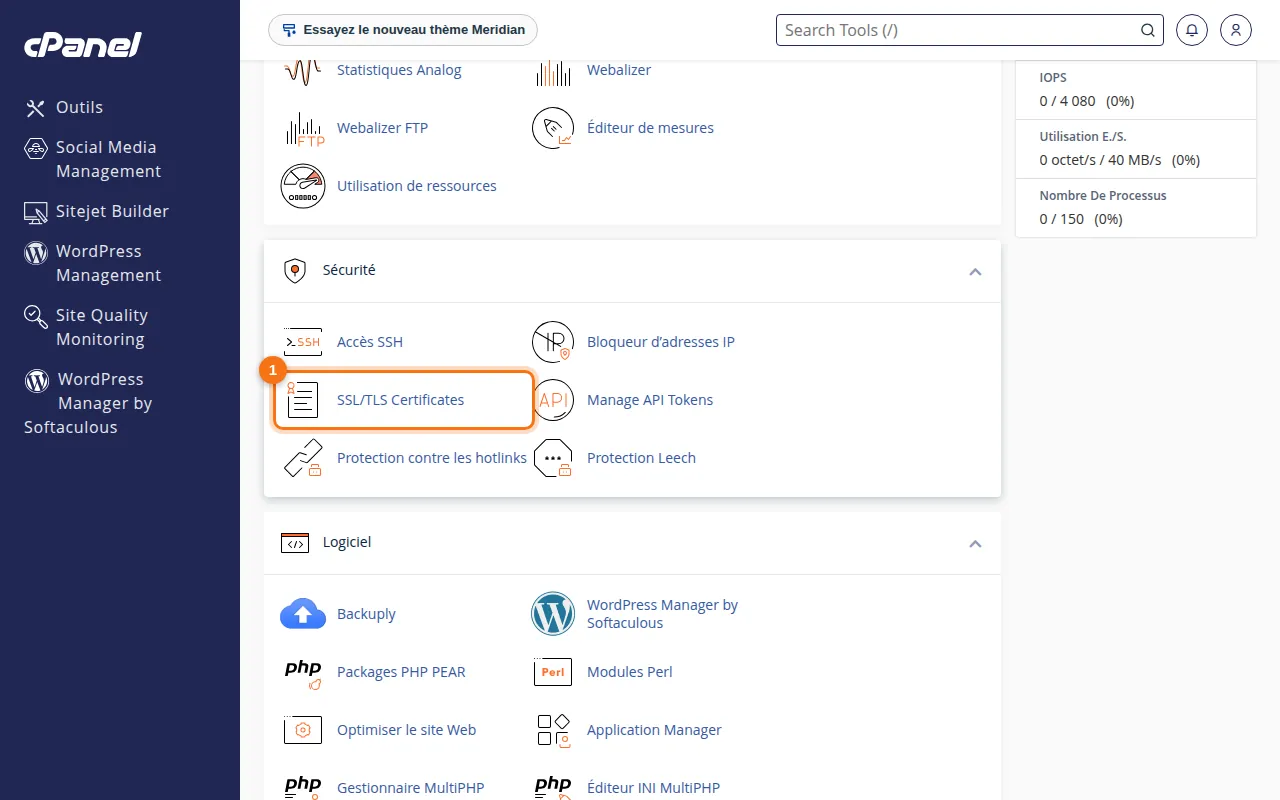Click Backuply cloud icon
Screen dimensions: 1280x800
[x=303, y=614]
